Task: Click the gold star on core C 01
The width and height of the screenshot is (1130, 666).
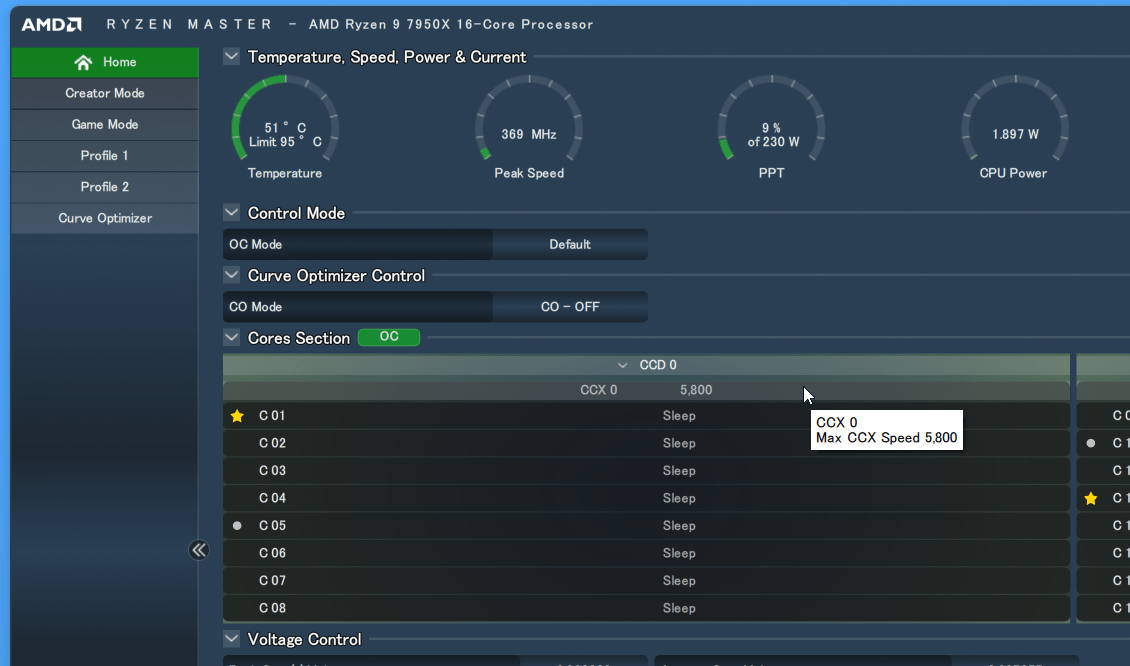Action: (x=237, y=416)
